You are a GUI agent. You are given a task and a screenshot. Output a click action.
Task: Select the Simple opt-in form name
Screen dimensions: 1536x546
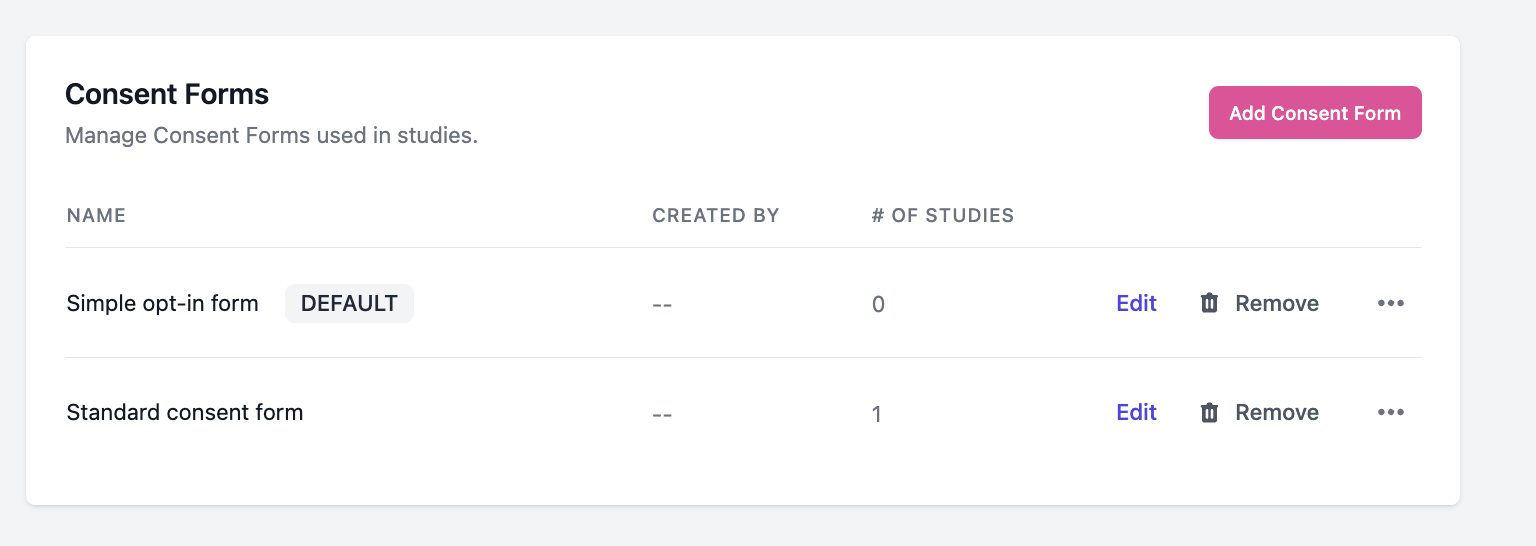(162, 303)
